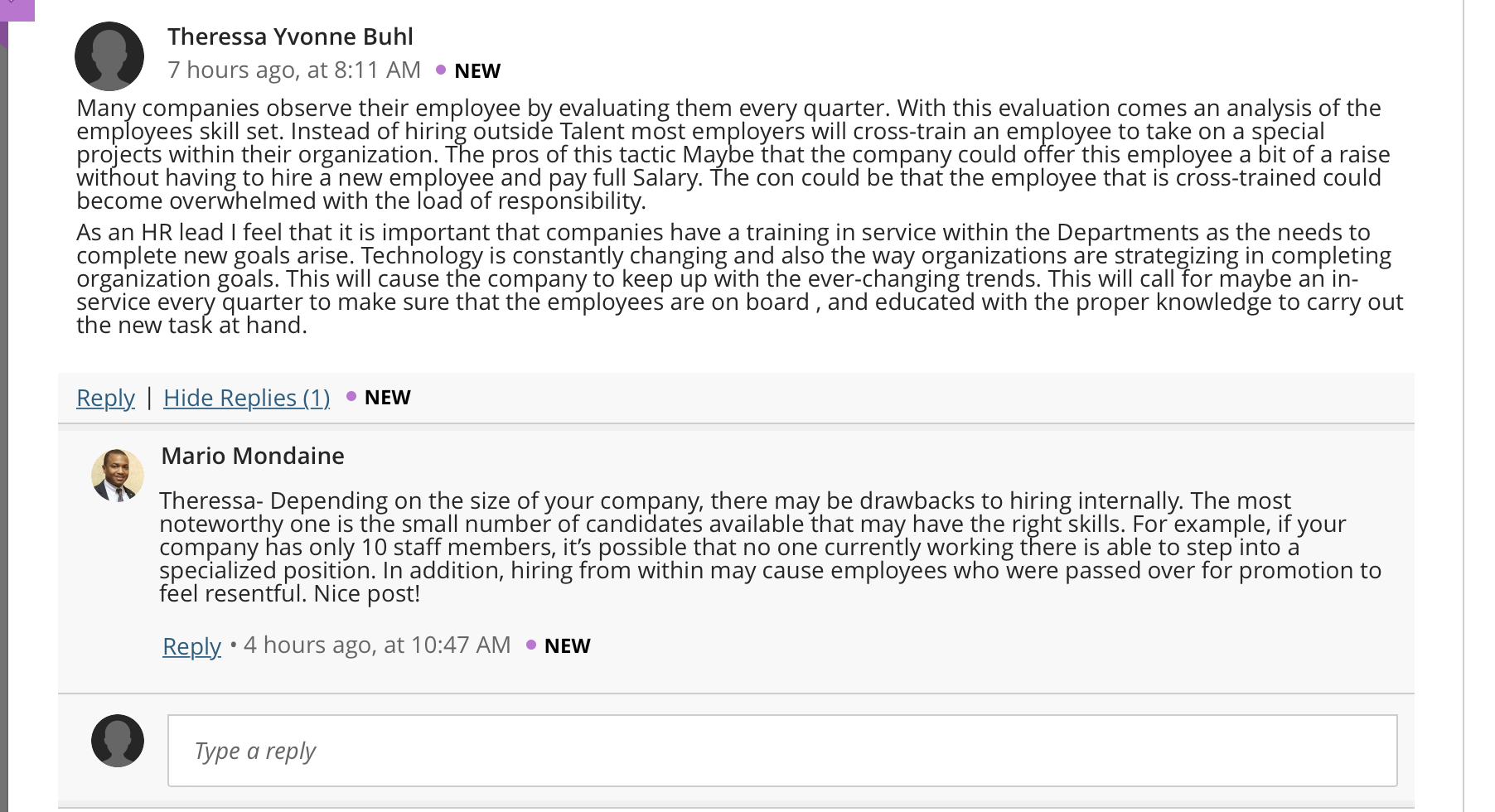Click the 4 hours ago timestamp

click(377, 645)
